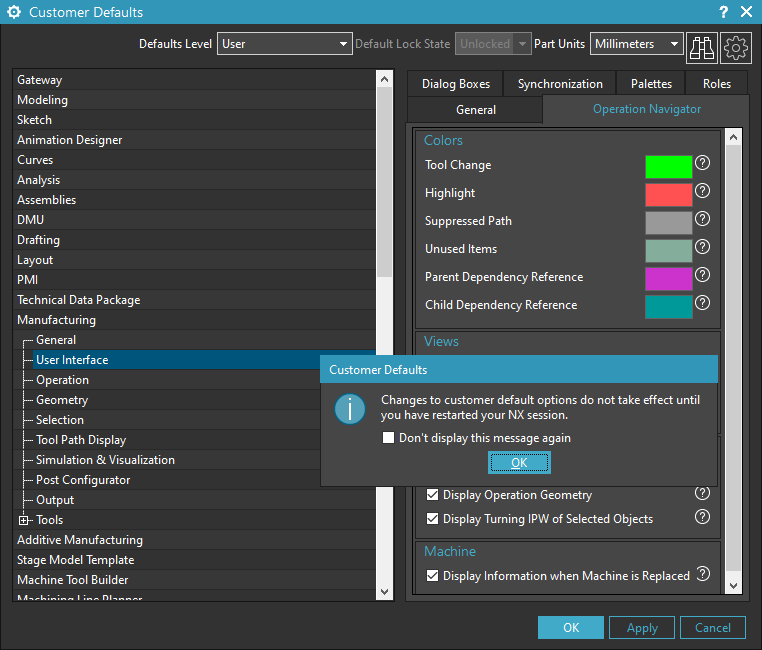The image size is (762, 650).
Task: Click settings panel scroll down arrow
Action: pos(733,586)
